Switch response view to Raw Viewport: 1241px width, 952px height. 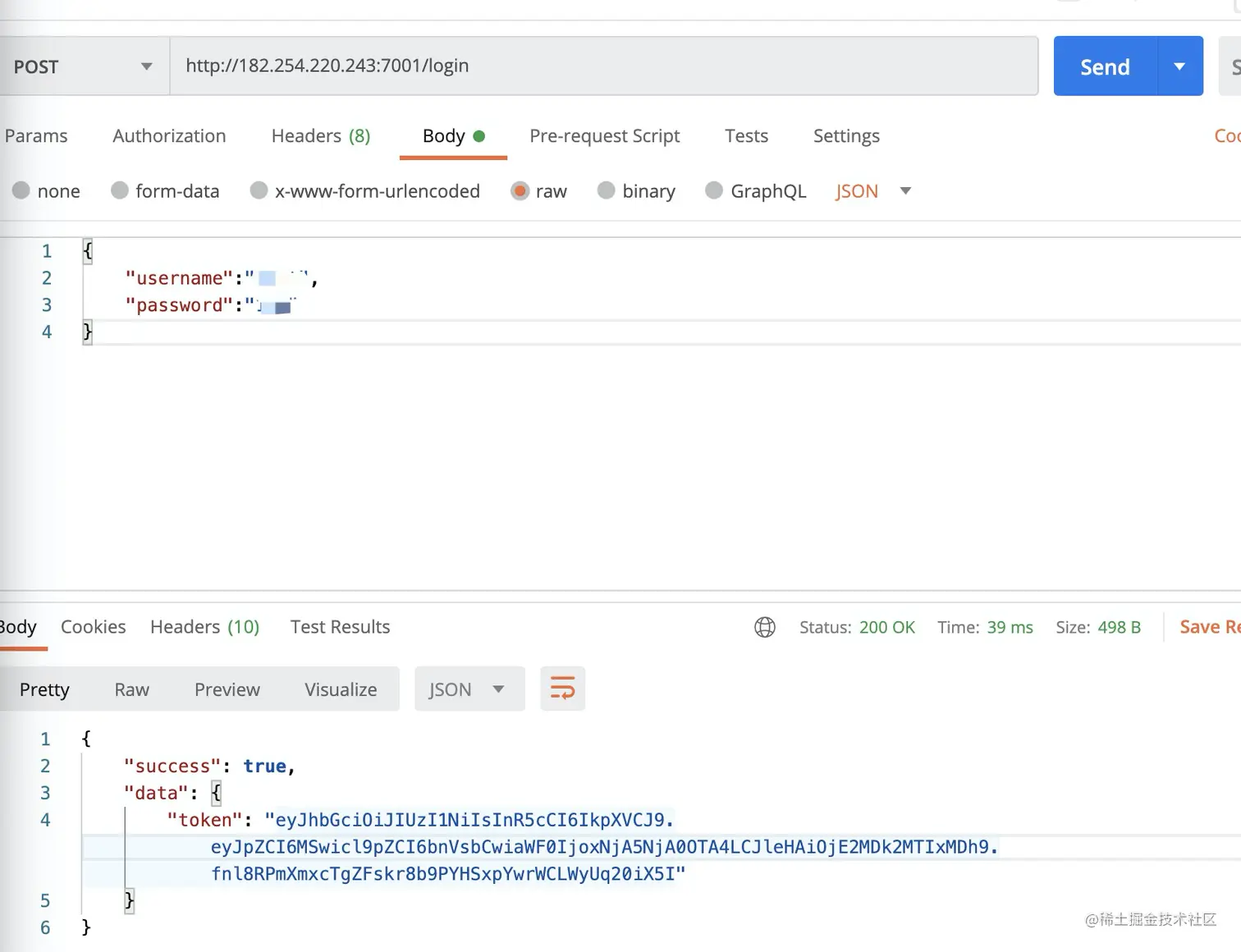[131, 689]
